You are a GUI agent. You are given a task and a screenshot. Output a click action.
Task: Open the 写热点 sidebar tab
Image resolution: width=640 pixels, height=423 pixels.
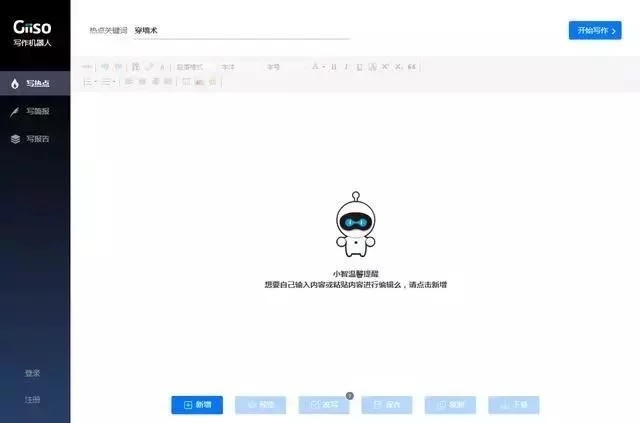pyautogui.click(x=35, y=83)
